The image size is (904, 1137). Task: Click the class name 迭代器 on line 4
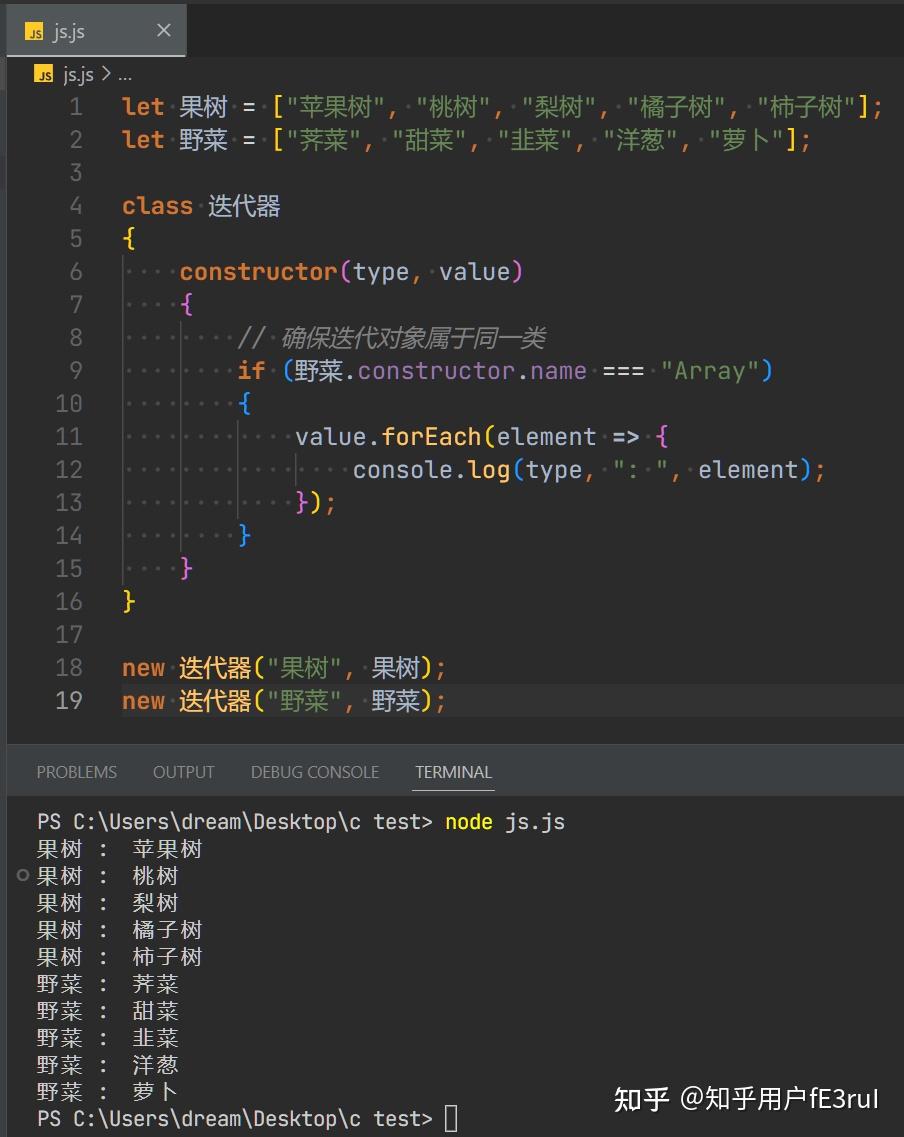coord(244,206)
